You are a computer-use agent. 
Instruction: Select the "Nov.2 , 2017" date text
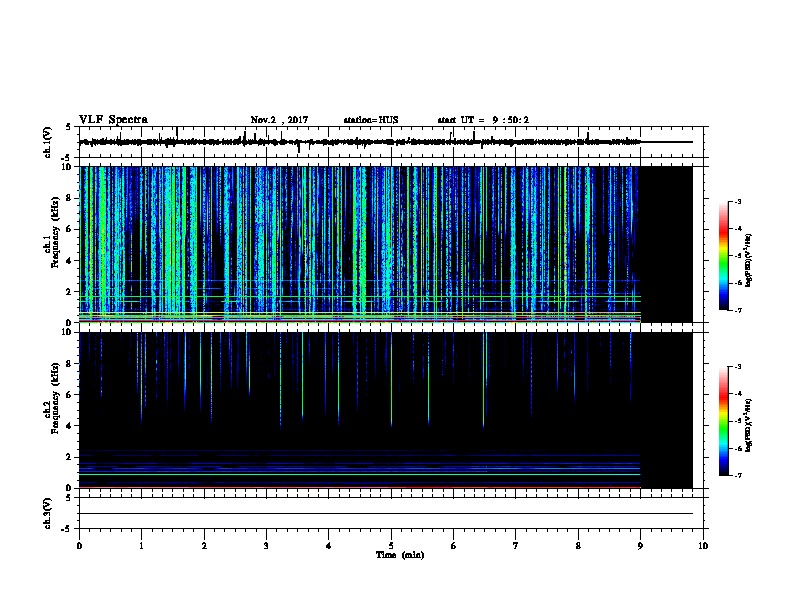pyautogui.click(x=279, y=120)
